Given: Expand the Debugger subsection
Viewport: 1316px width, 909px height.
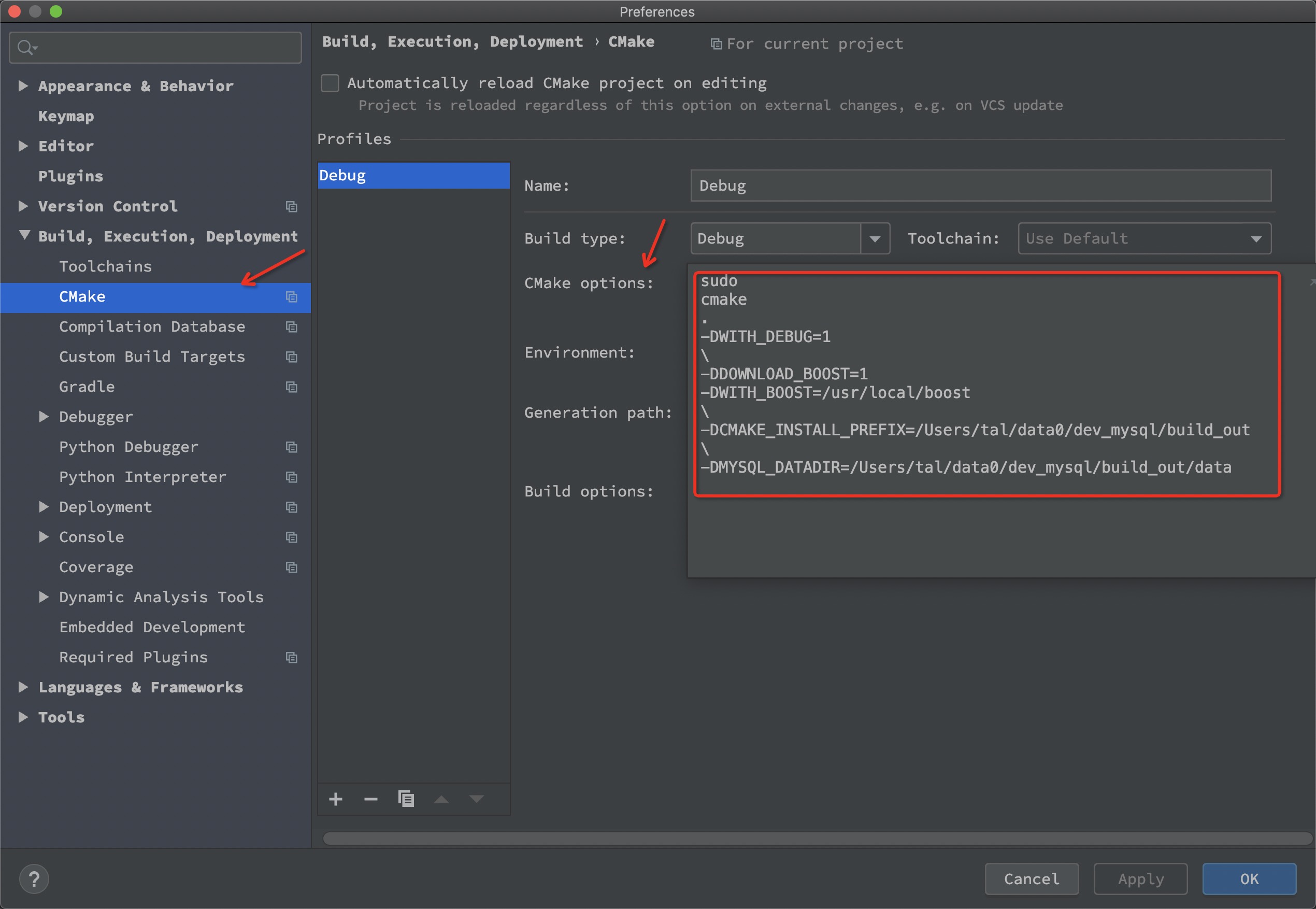Looking at the screenshot, I should click(44, 417).
